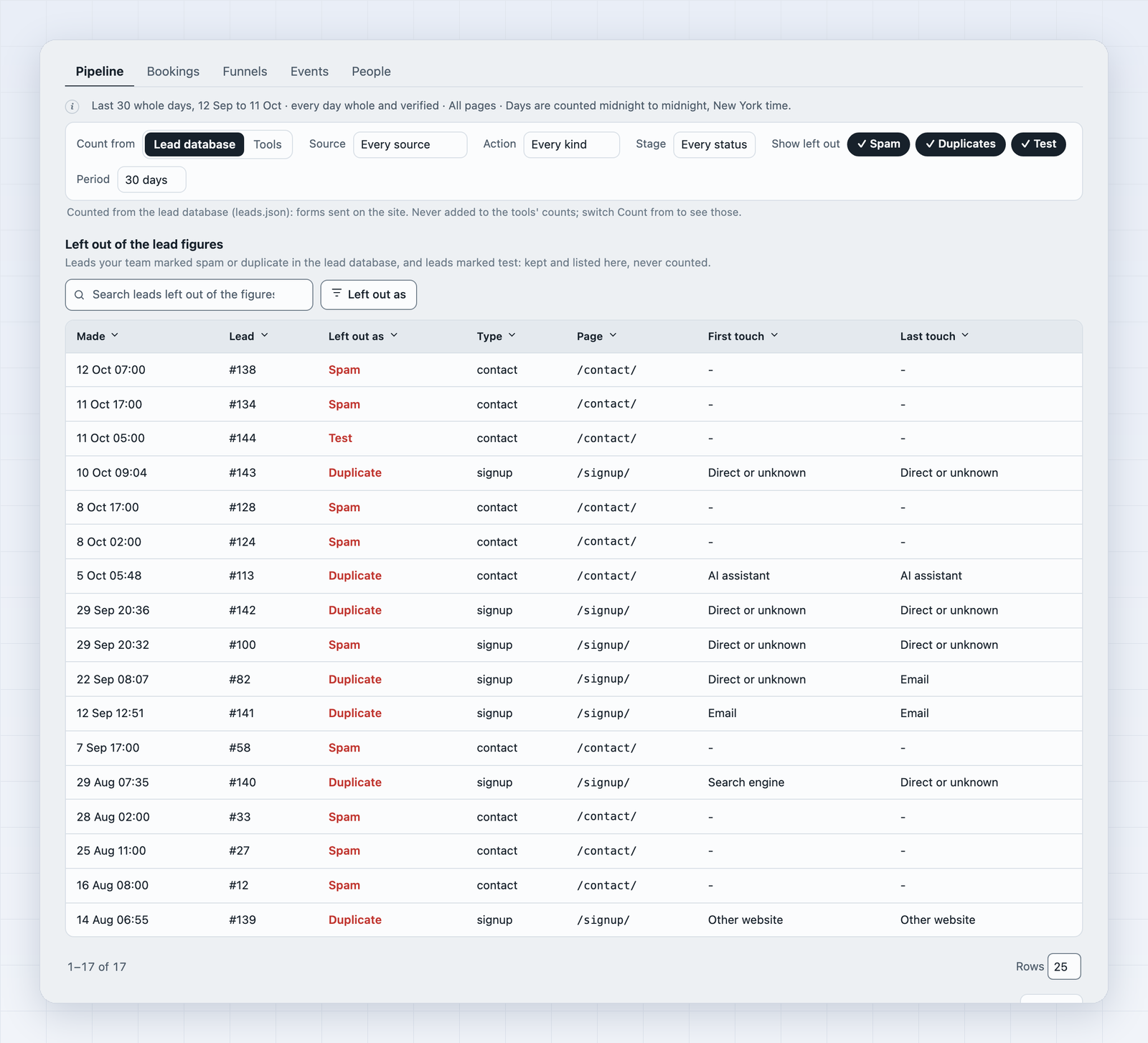Click the info icon beside the date summary
Screen dimensions: 1148x1043
point(72,106)
